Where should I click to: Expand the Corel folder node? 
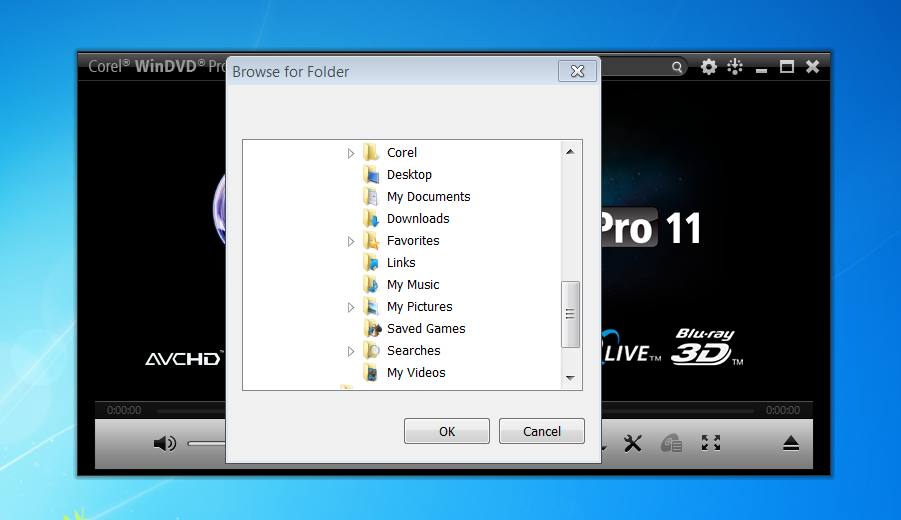(351, 153)
